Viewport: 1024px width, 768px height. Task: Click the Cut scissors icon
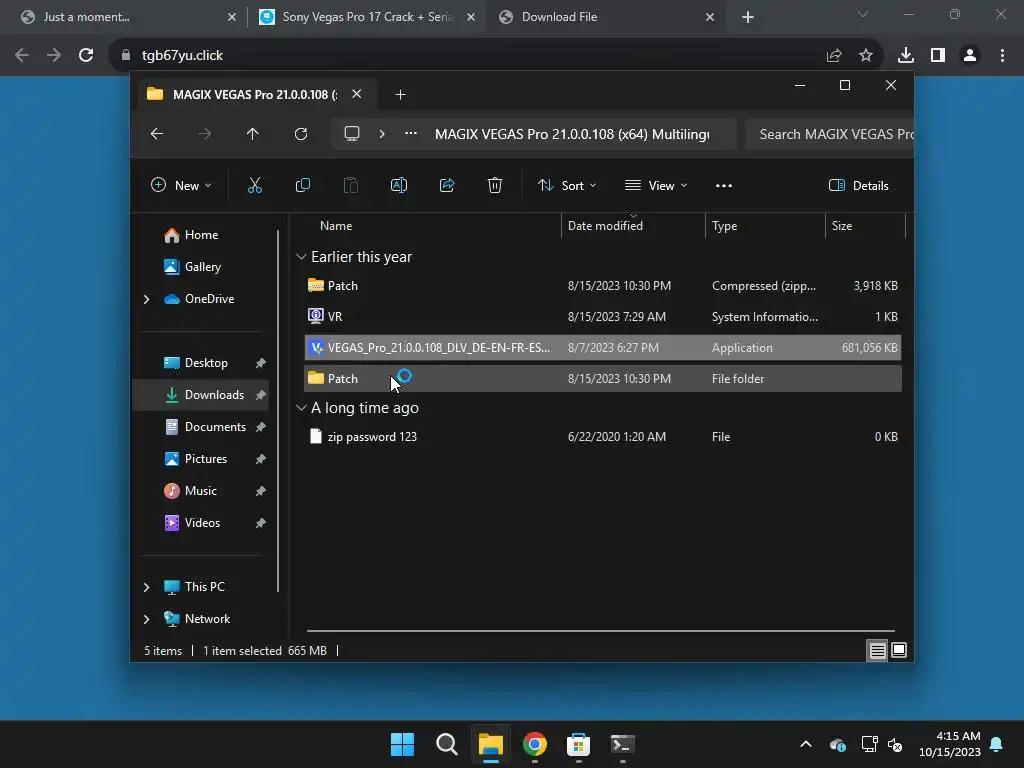255,185
